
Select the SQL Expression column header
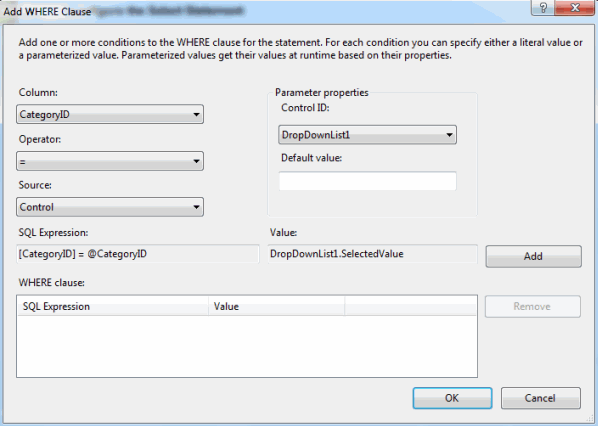click(113, 306)
